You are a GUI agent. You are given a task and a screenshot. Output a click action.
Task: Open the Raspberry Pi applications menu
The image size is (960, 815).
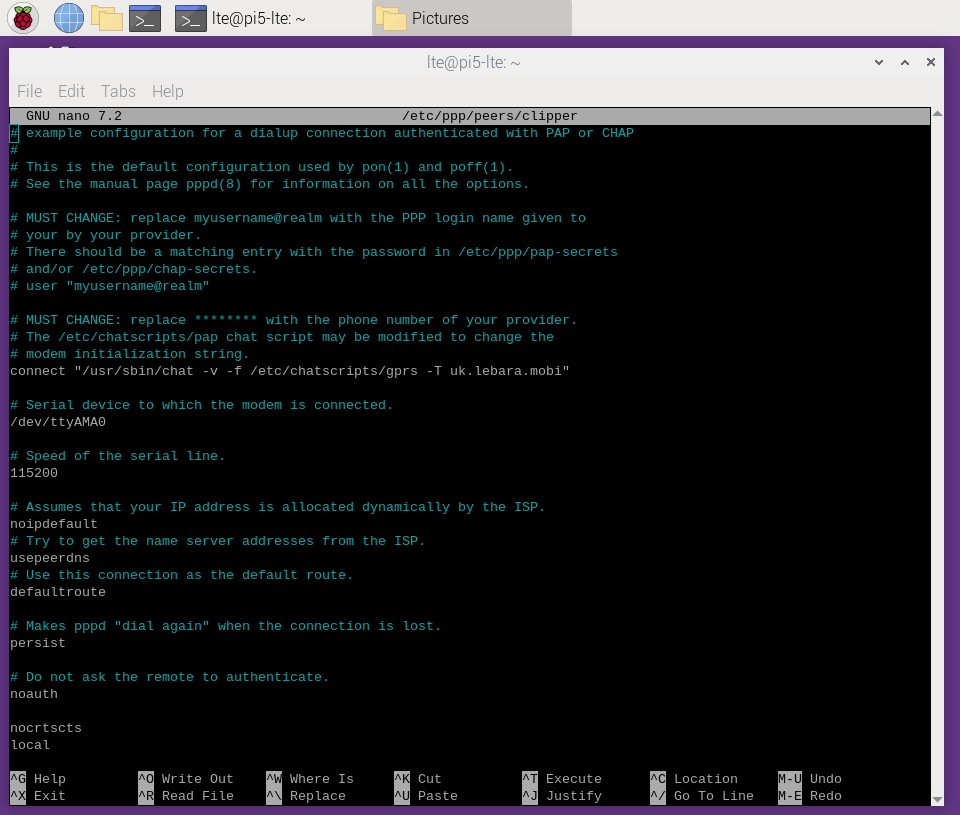coord(22,17)
